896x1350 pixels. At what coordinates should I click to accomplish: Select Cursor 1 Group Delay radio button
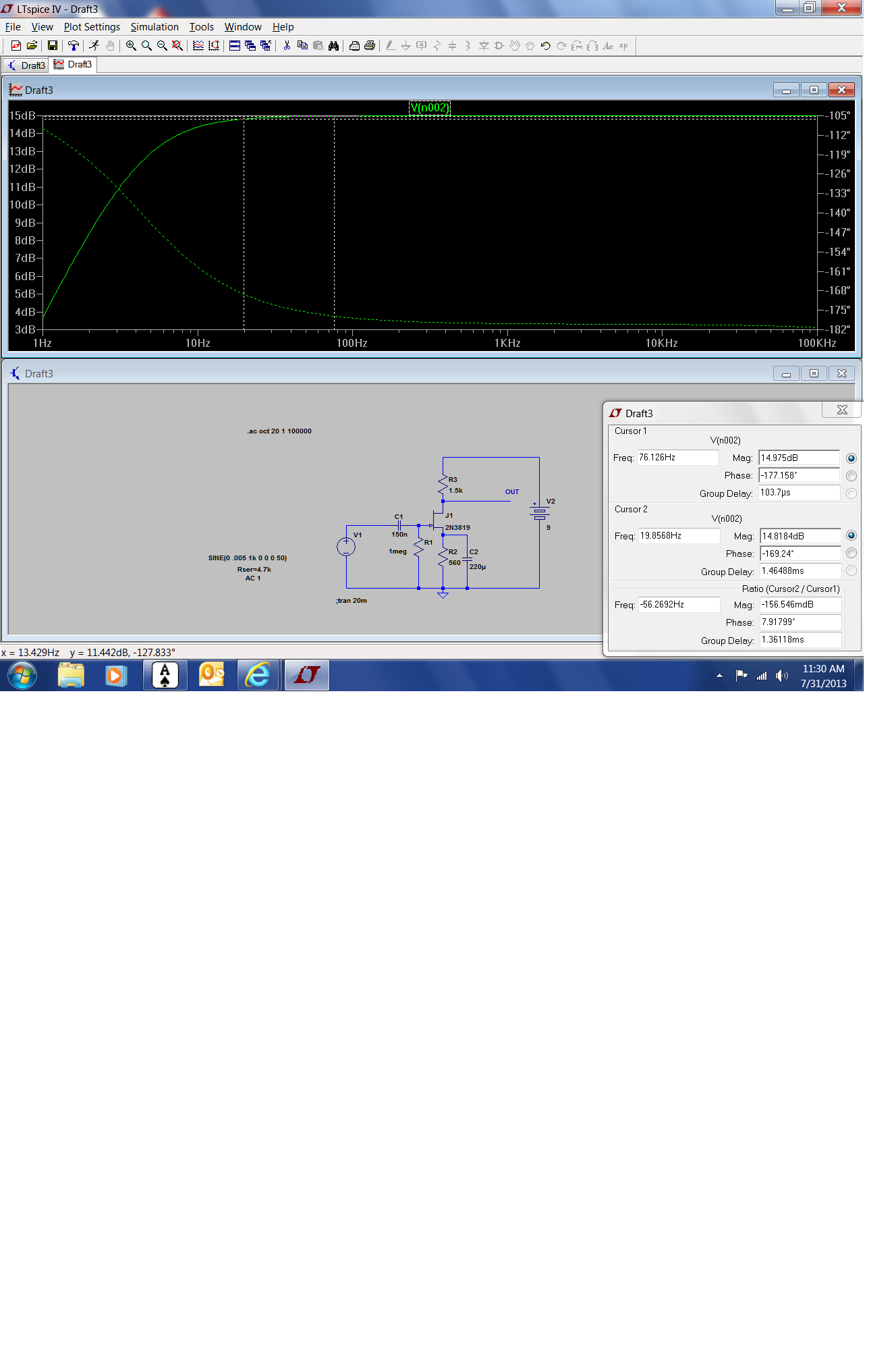[851, 493]
